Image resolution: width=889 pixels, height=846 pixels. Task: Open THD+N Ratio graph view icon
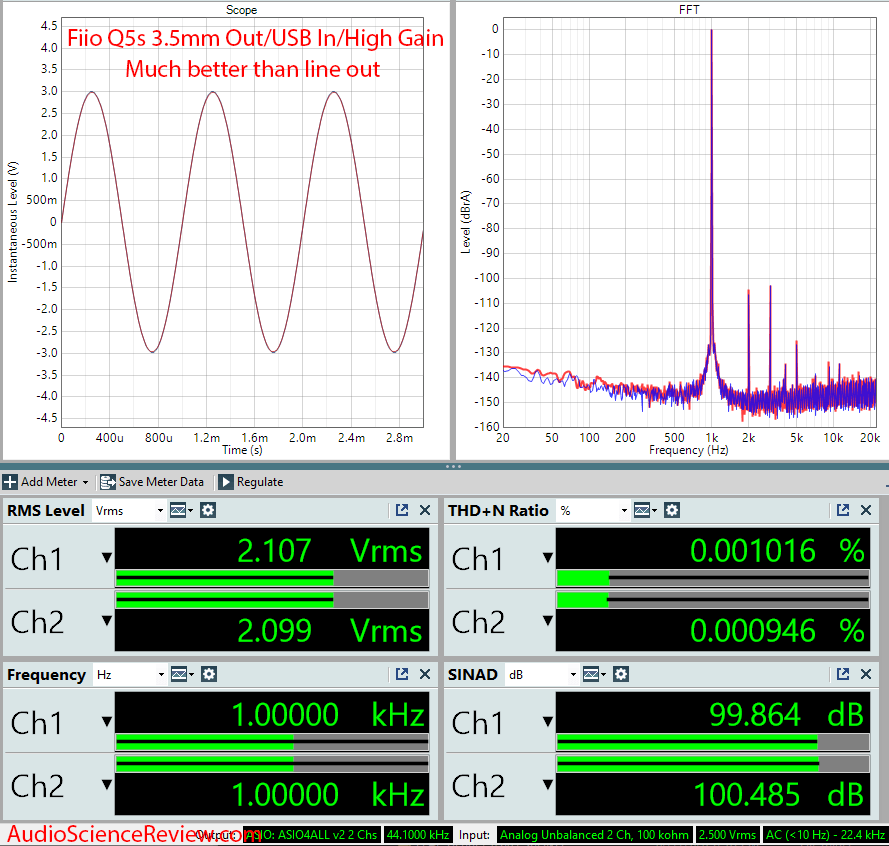pyautogui.click(x=645, y=510)
